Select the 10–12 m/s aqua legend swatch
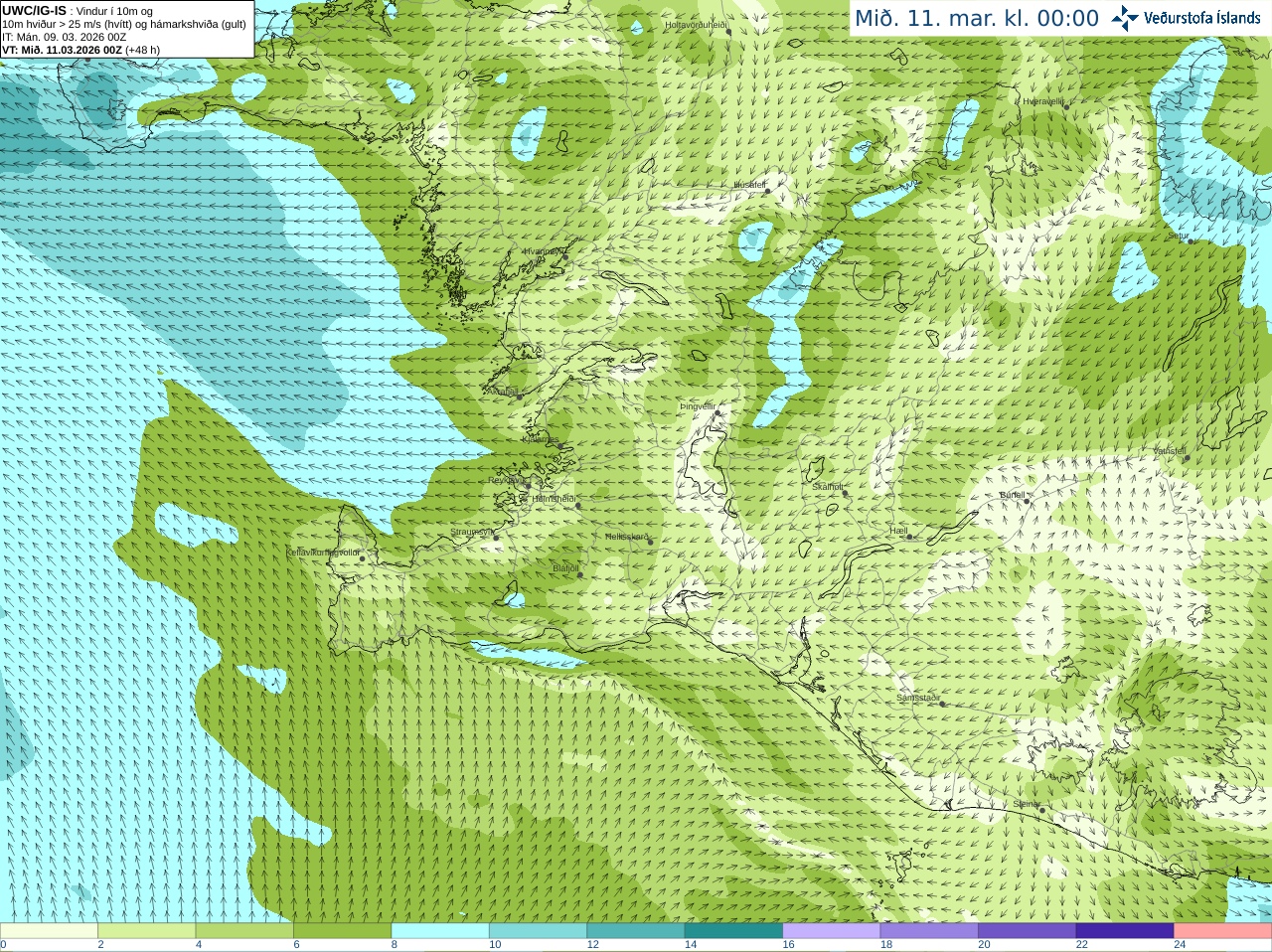 (x=538, y=931)
